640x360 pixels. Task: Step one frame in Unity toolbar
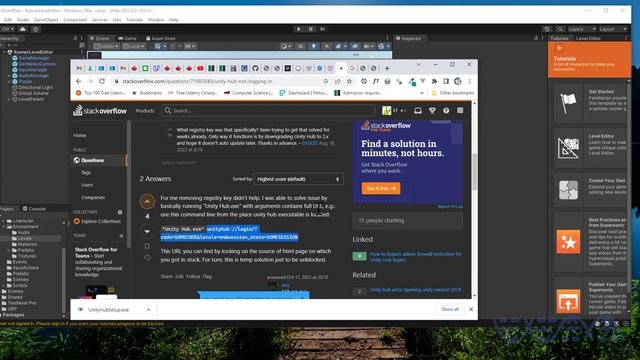coord(322,29)
